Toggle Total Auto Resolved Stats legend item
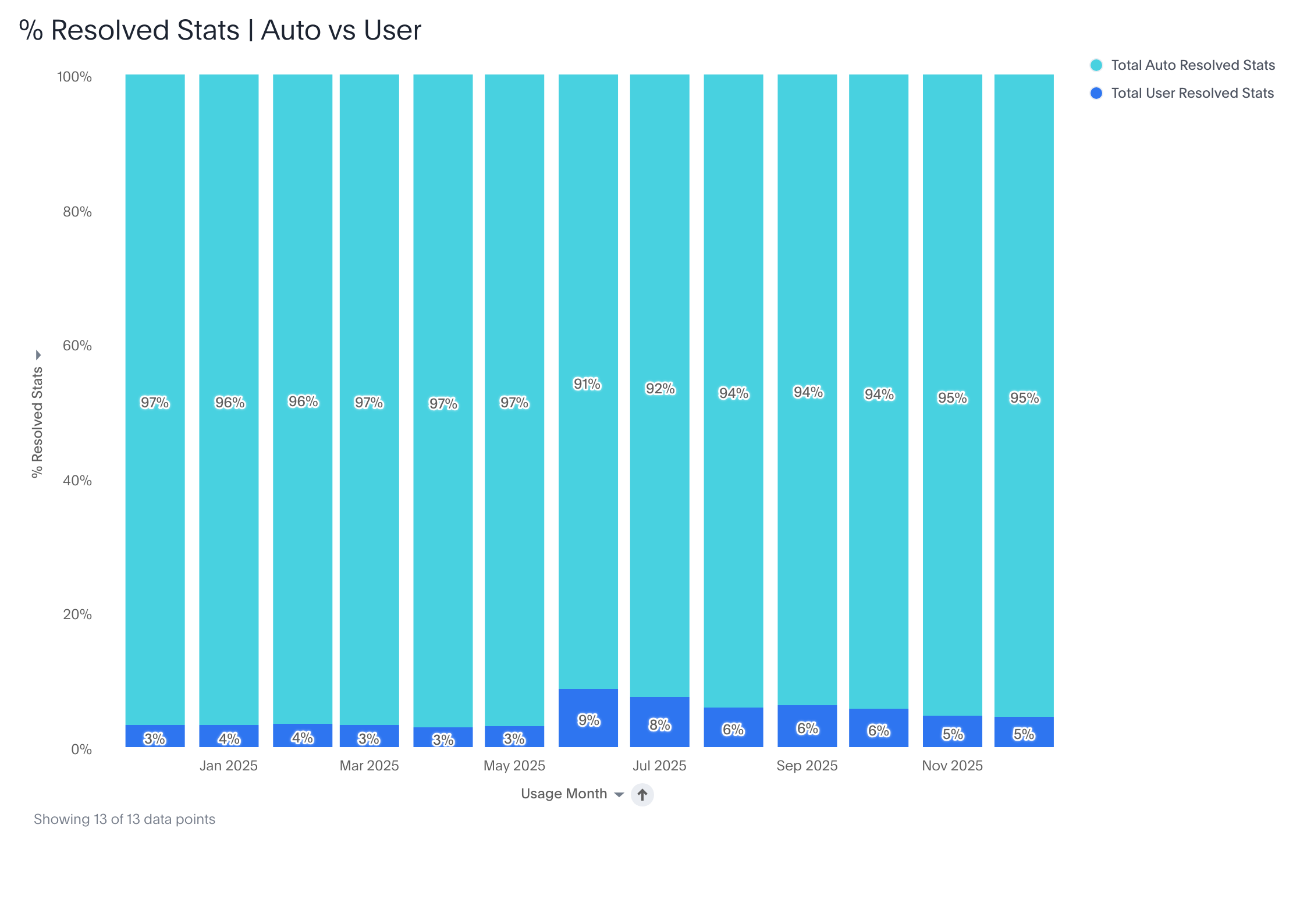Screen dimensions: 1307x924 point(1192,65)
